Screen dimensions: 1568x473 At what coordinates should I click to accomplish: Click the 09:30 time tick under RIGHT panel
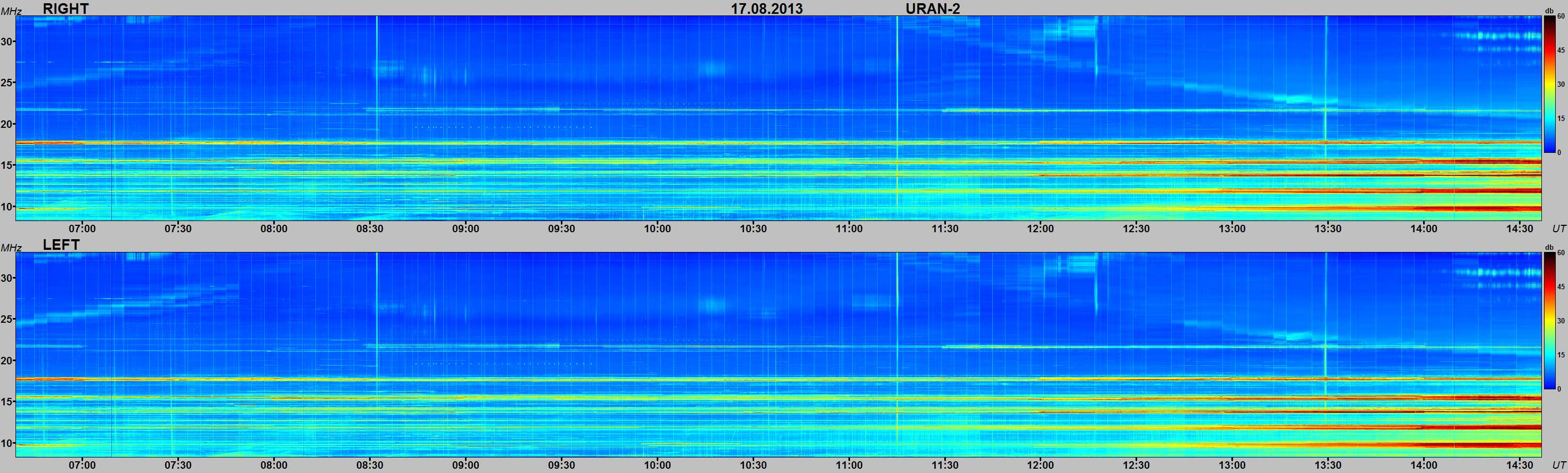[561, 229]
